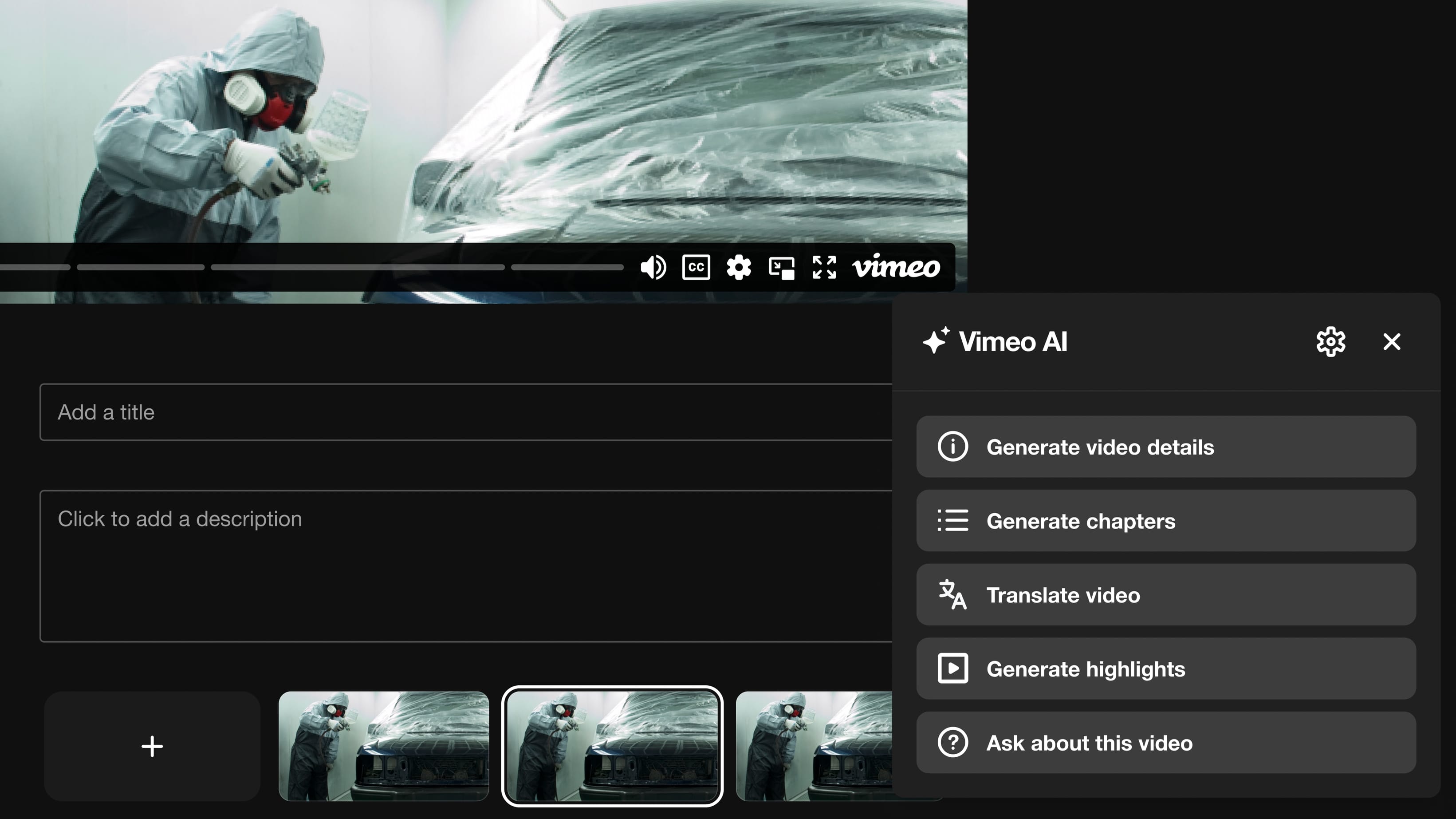This screenshot has width=1456, height=819.
Task: Toggle closed captions CC icon
Action: pyautogui.click(x=696, y=266)
